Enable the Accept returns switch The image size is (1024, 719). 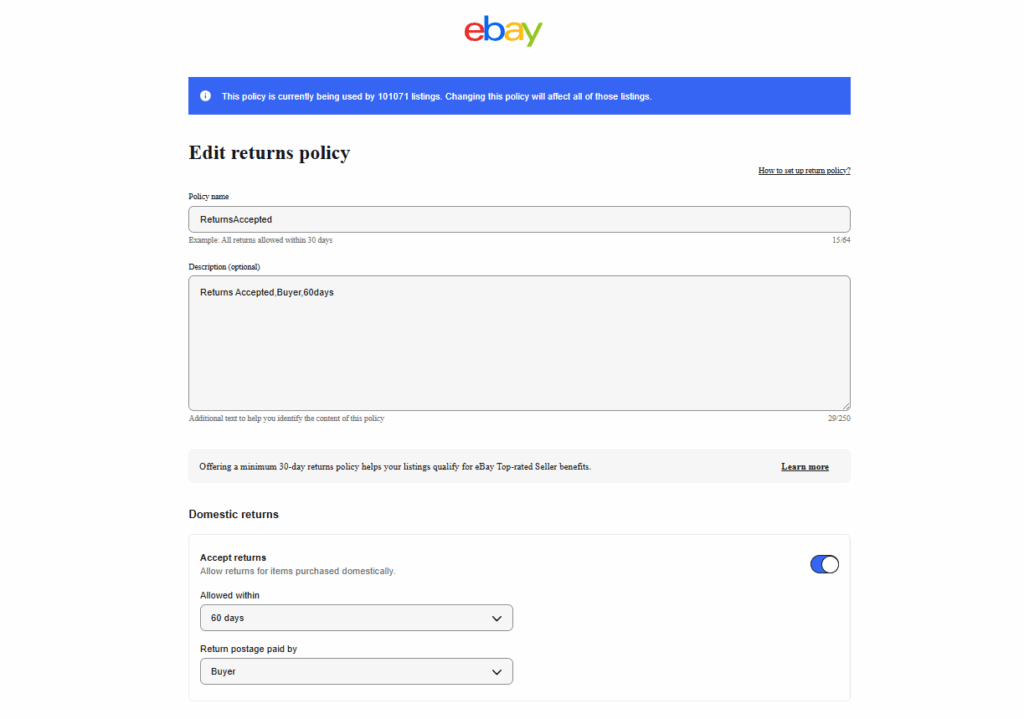pyautogui.click(x=824, y=564)
